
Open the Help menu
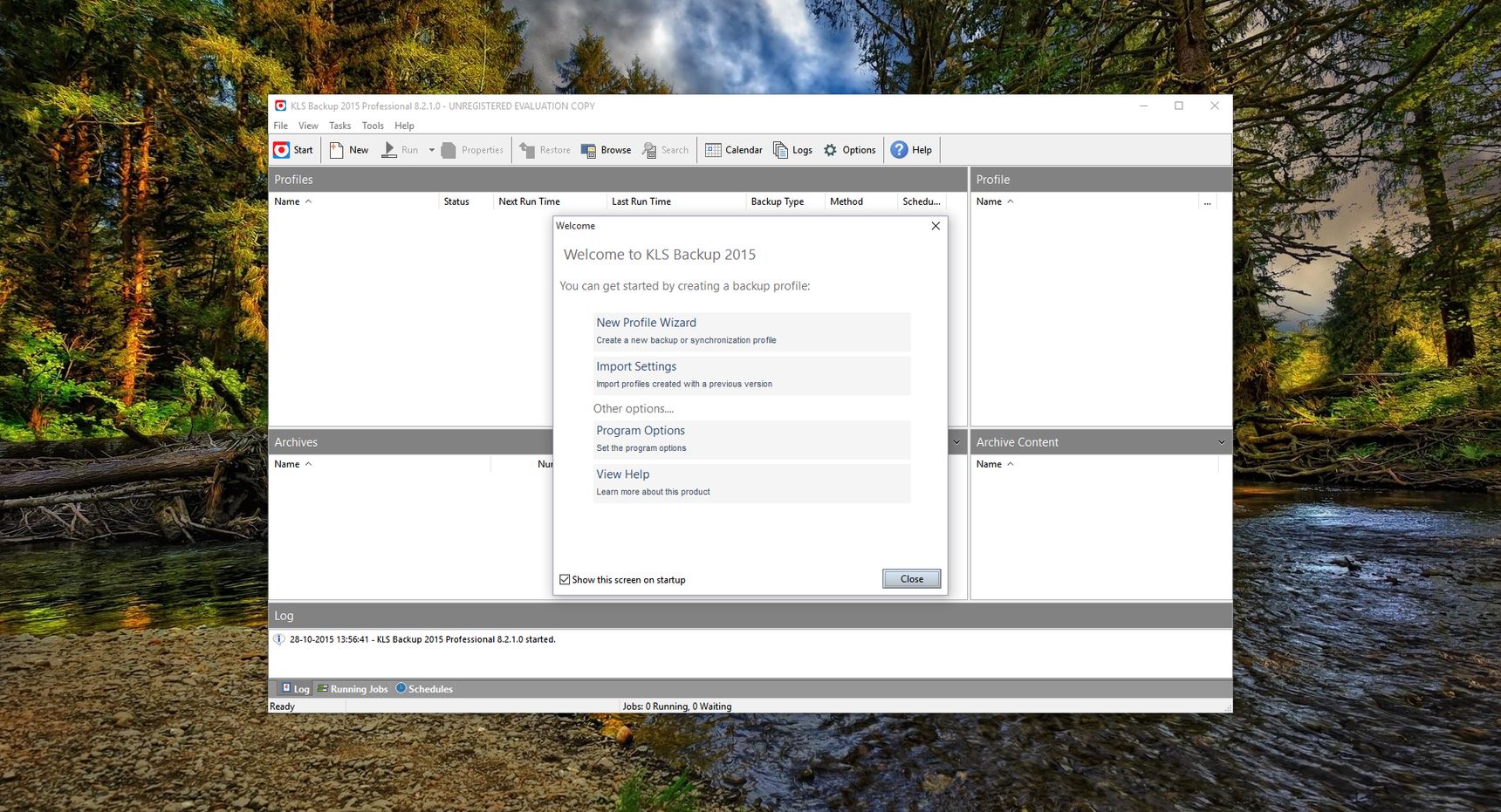click(x=404, y=126)
